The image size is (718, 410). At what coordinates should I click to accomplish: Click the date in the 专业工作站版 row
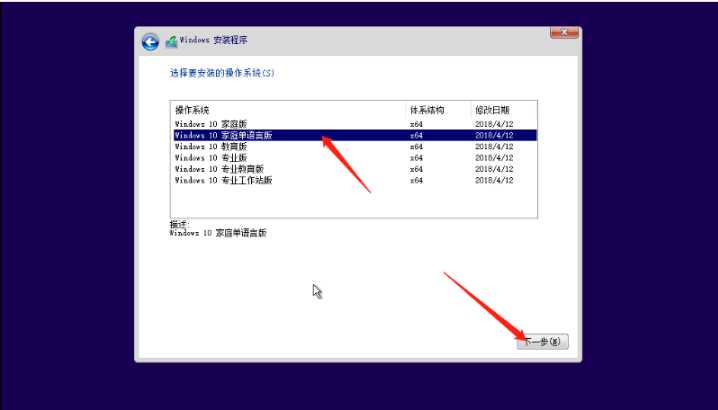494,180
